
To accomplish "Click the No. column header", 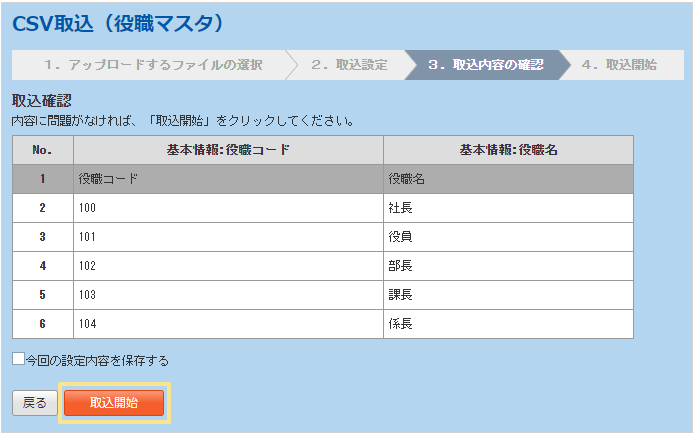I will [42, 150].
